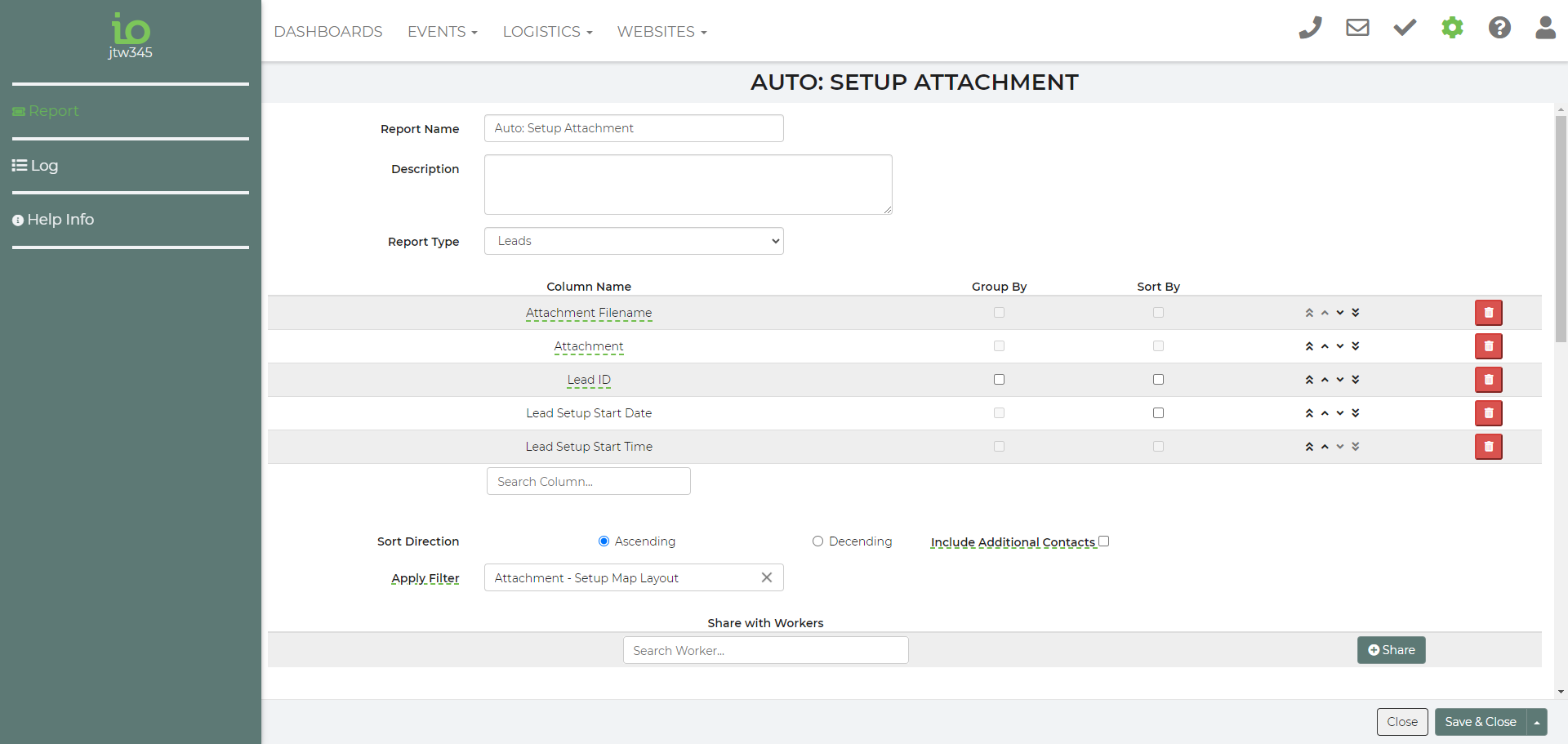Move Lead ID row to top
This screenshot has width=1568, height=744.
(x=1309, y=380)
